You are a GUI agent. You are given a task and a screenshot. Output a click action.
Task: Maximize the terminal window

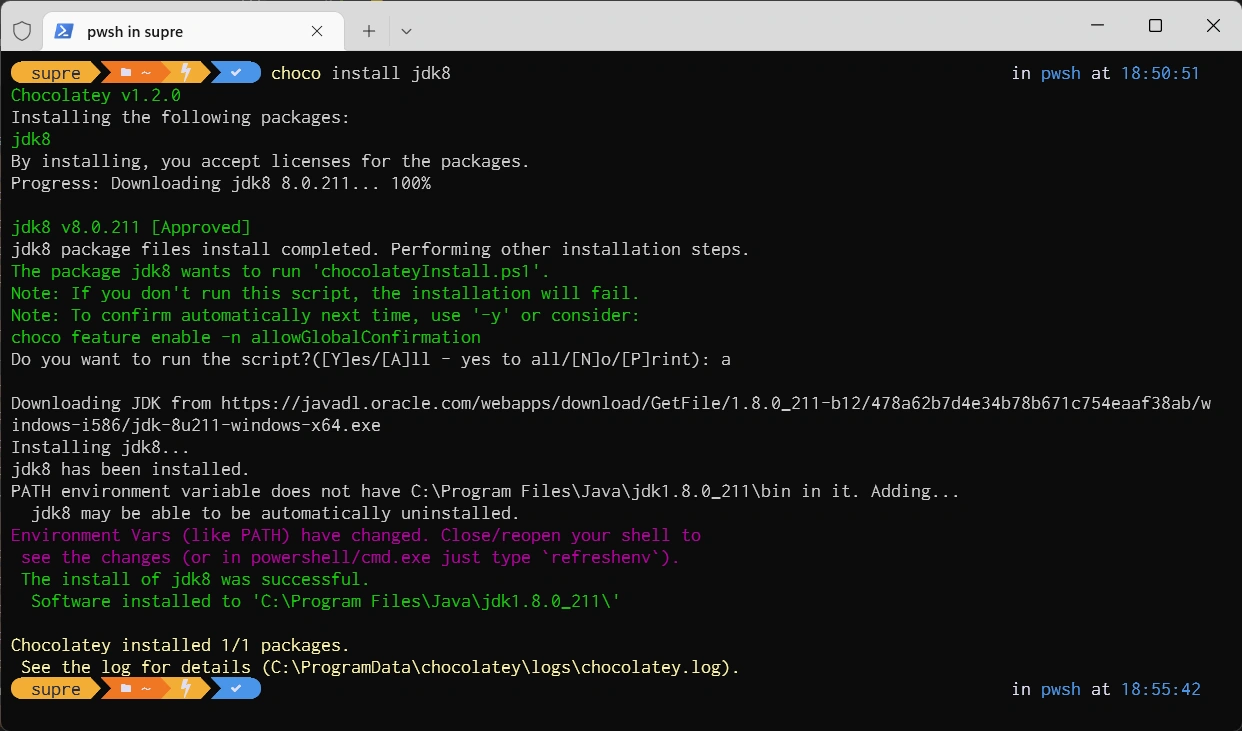(x=1155, y=26)
